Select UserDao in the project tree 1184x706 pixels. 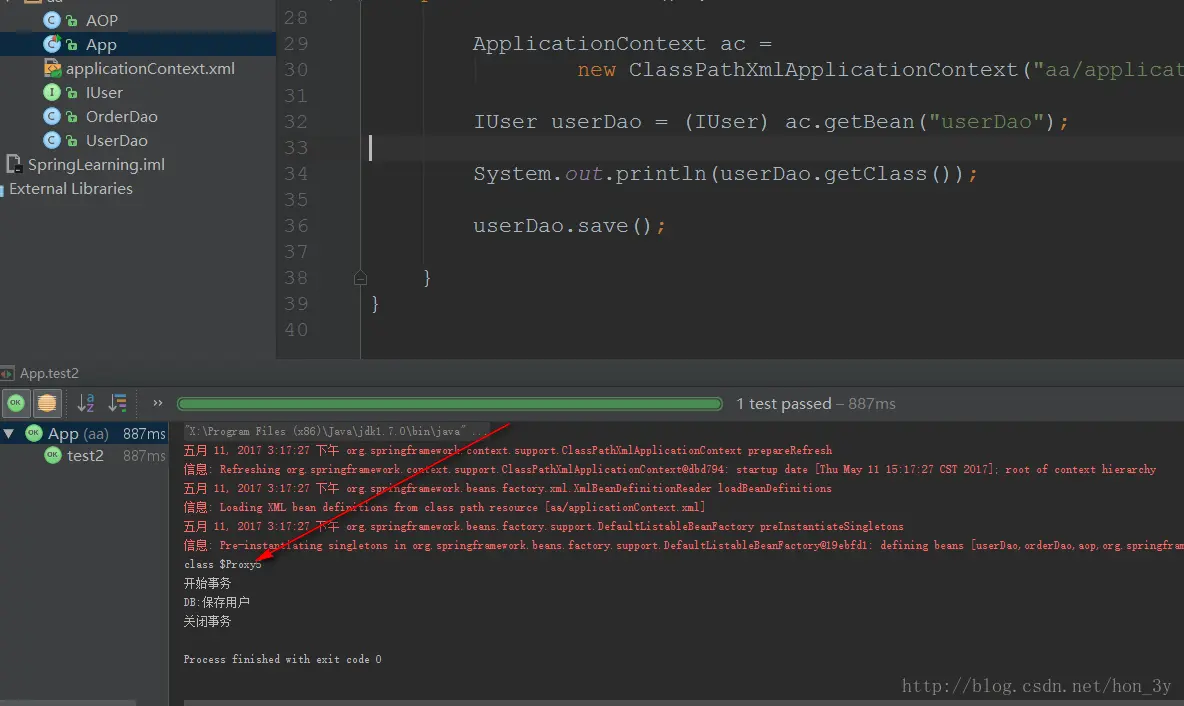coord(116,140)
